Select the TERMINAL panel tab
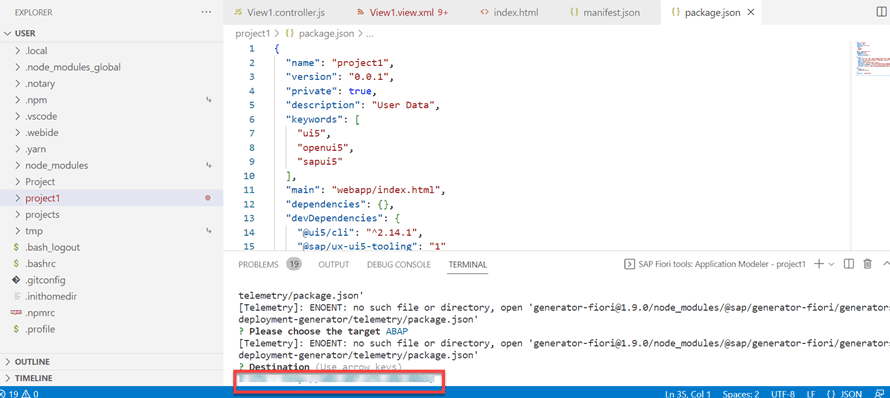This screenshot has width=890, height=398. click(468, 264)
